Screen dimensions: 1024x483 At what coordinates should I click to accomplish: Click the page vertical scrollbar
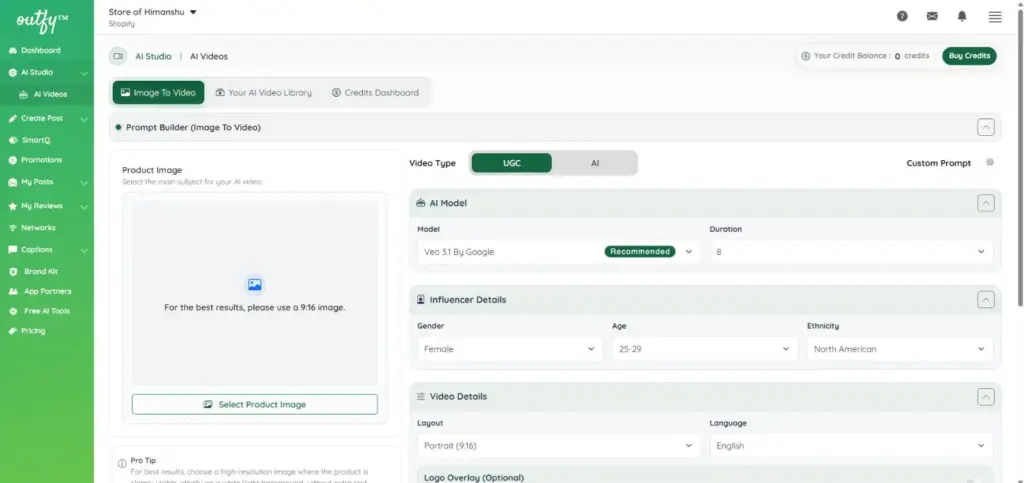[1021, 157]
